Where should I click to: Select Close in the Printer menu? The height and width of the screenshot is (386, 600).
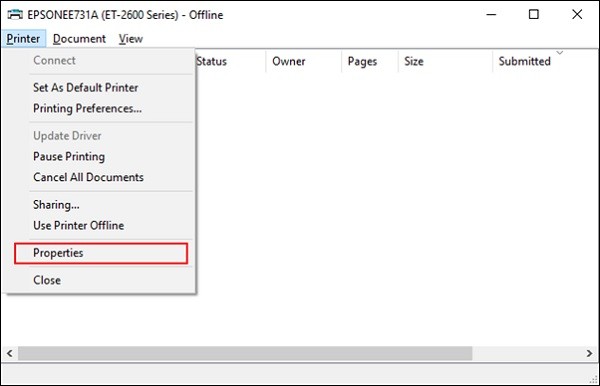[x=47, y=280]
